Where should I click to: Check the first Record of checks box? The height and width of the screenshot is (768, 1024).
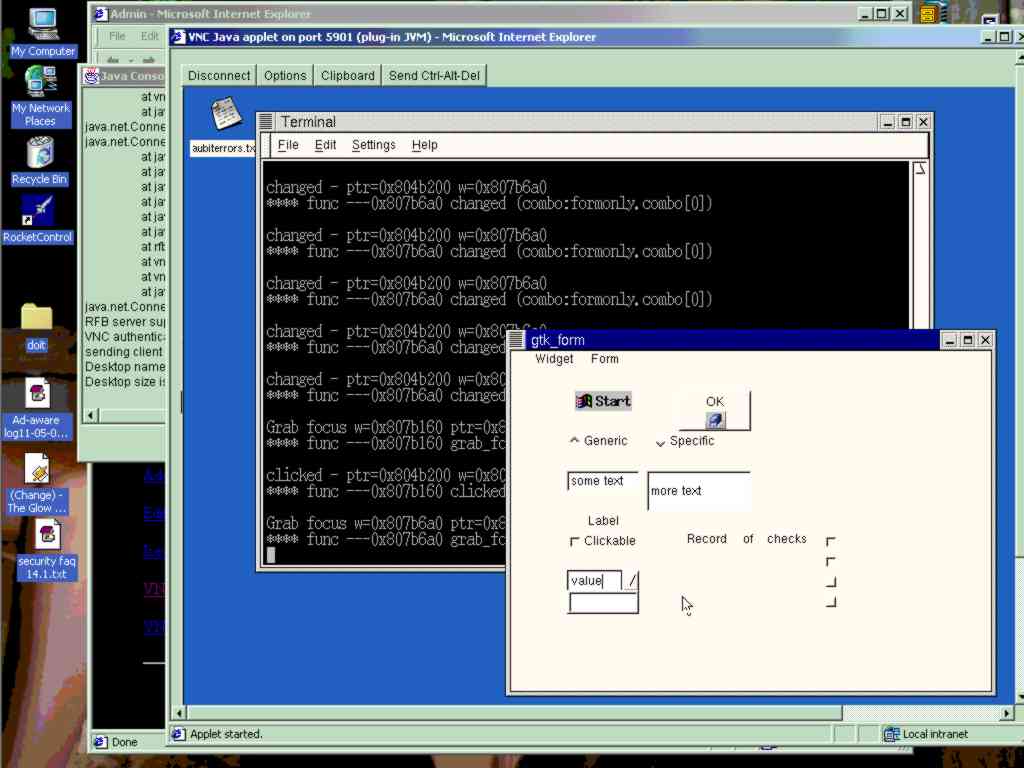point(830,541)
